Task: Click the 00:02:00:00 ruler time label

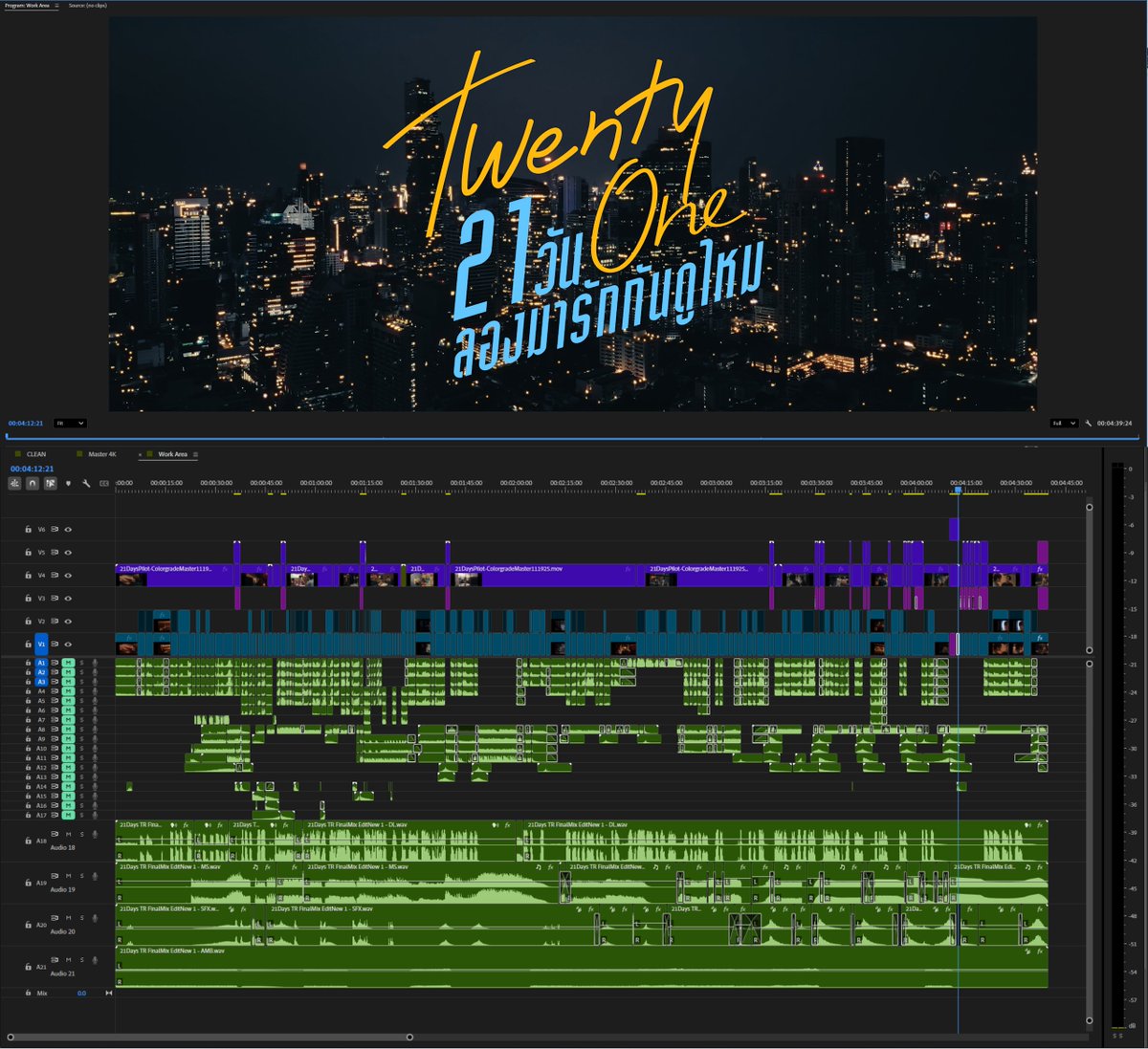Action: (517, 483)
